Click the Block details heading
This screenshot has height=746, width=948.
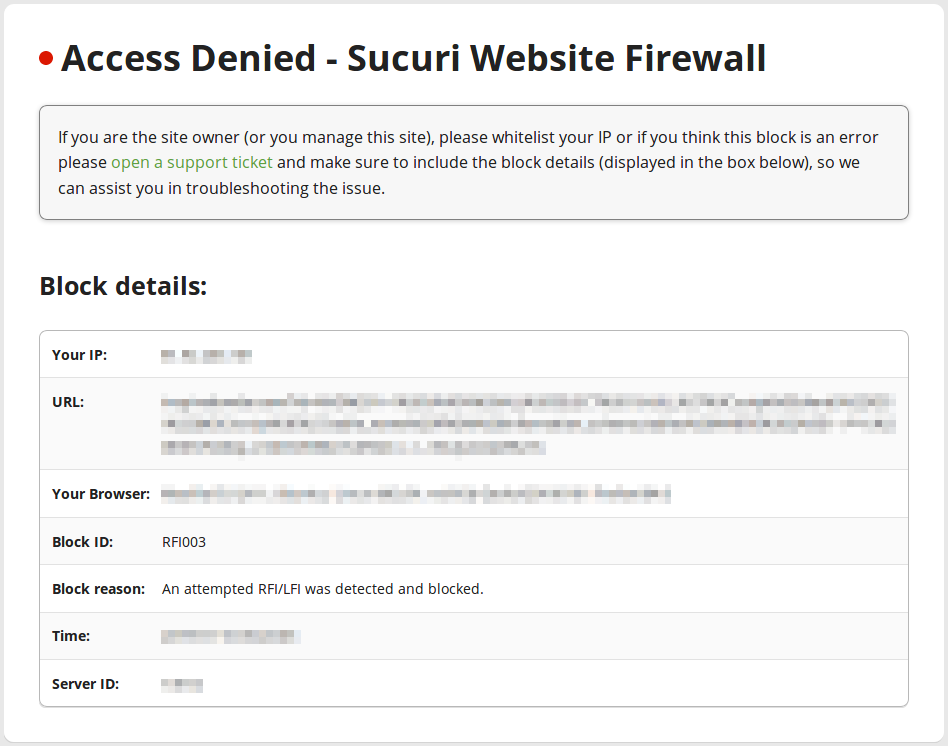123,286
